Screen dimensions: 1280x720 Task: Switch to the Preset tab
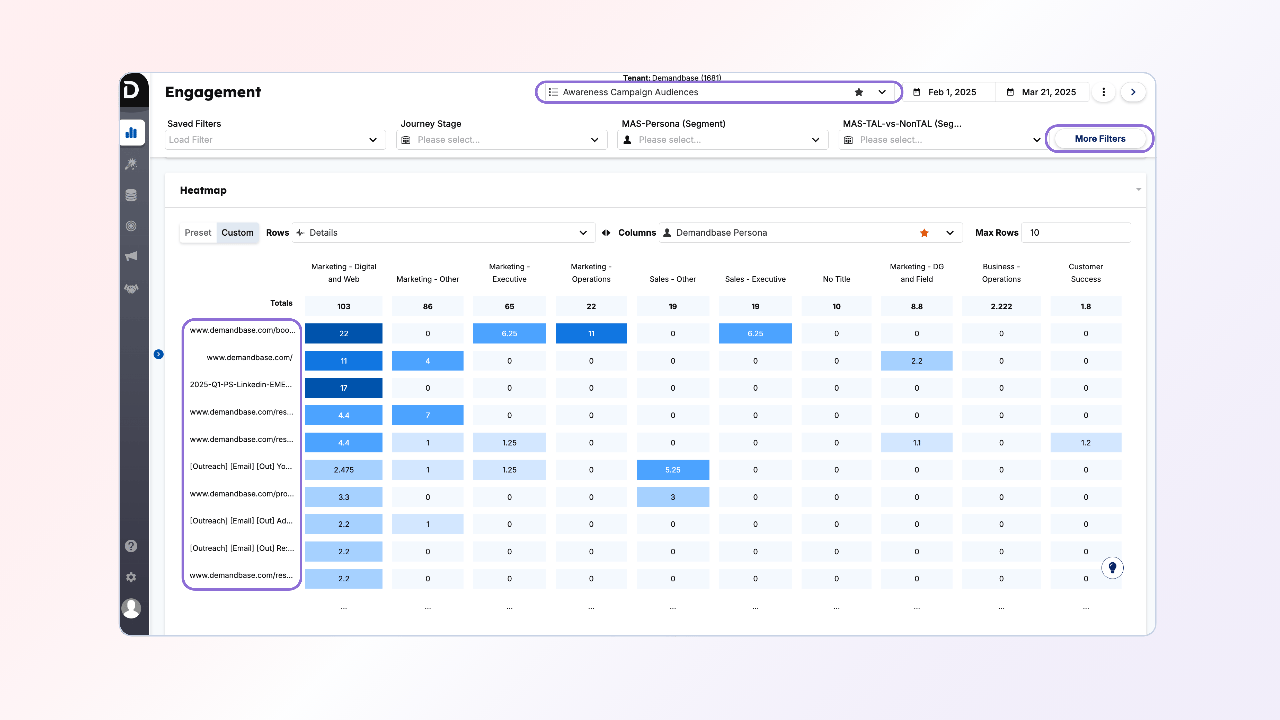[198, 233]
